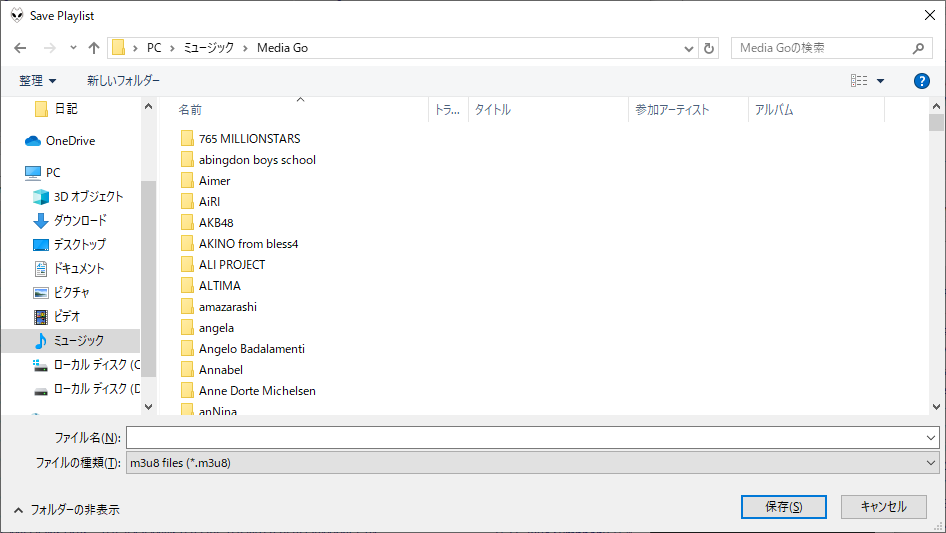Open the ファイルの種類 m3u8 dropdown
946x533 pixels.
pos(532,463)
